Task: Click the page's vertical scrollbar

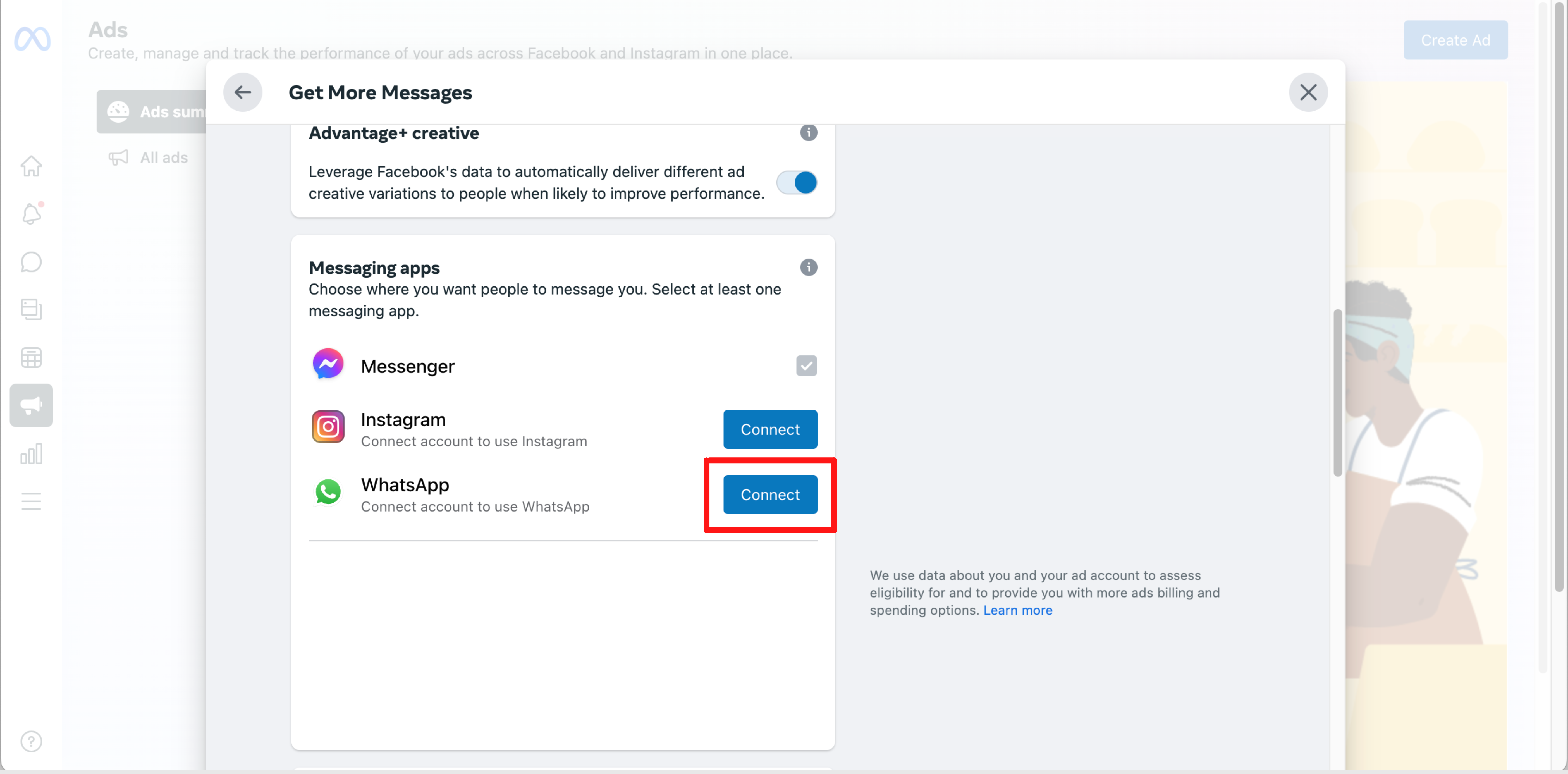Action: coord(1559,297)
